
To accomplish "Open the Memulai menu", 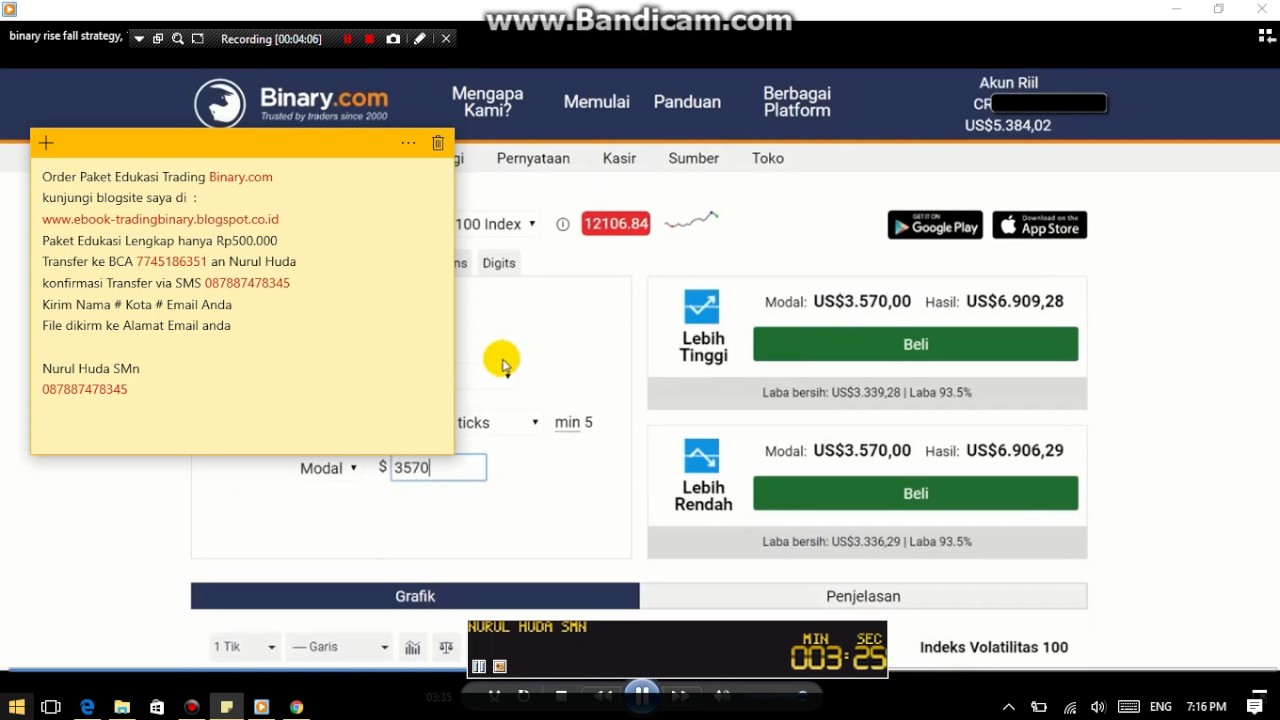I will click(596, 102).
